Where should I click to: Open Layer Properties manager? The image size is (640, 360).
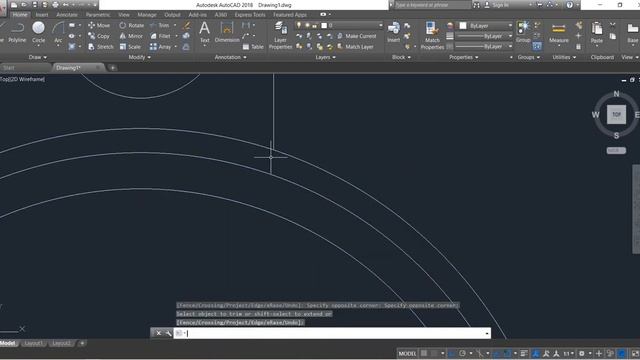(x=280, y=36)
